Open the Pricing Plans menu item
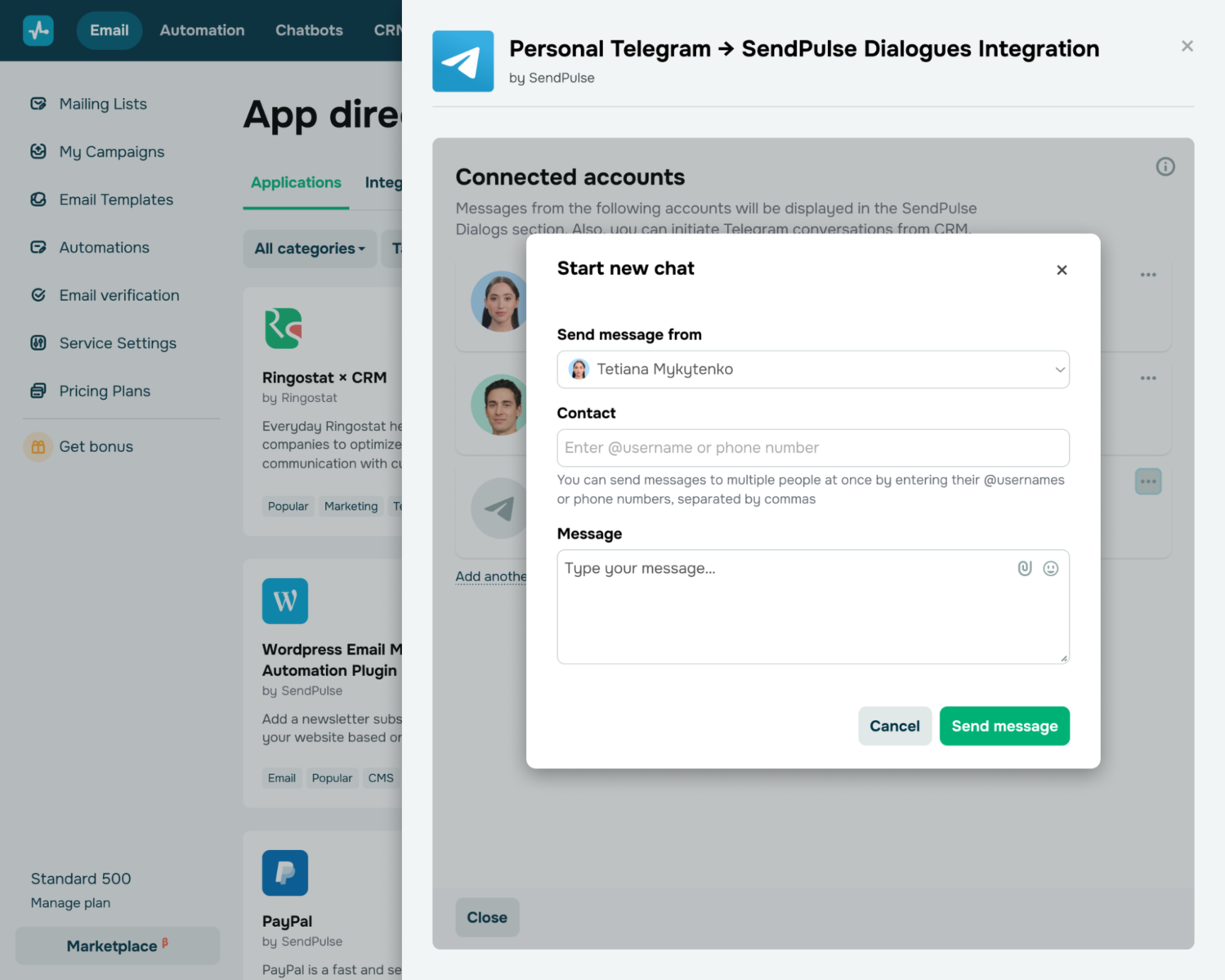The image size is (1225, 980). [105, 391]
